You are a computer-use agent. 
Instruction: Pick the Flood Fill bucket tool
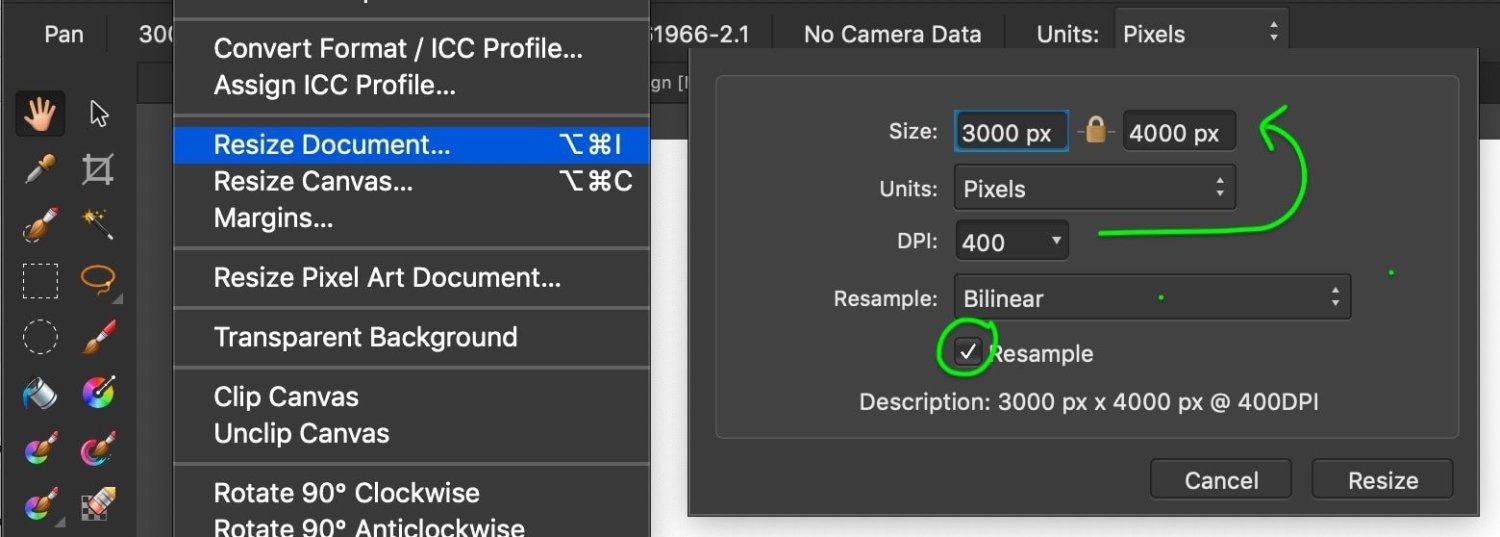click(x=40, y=394)
